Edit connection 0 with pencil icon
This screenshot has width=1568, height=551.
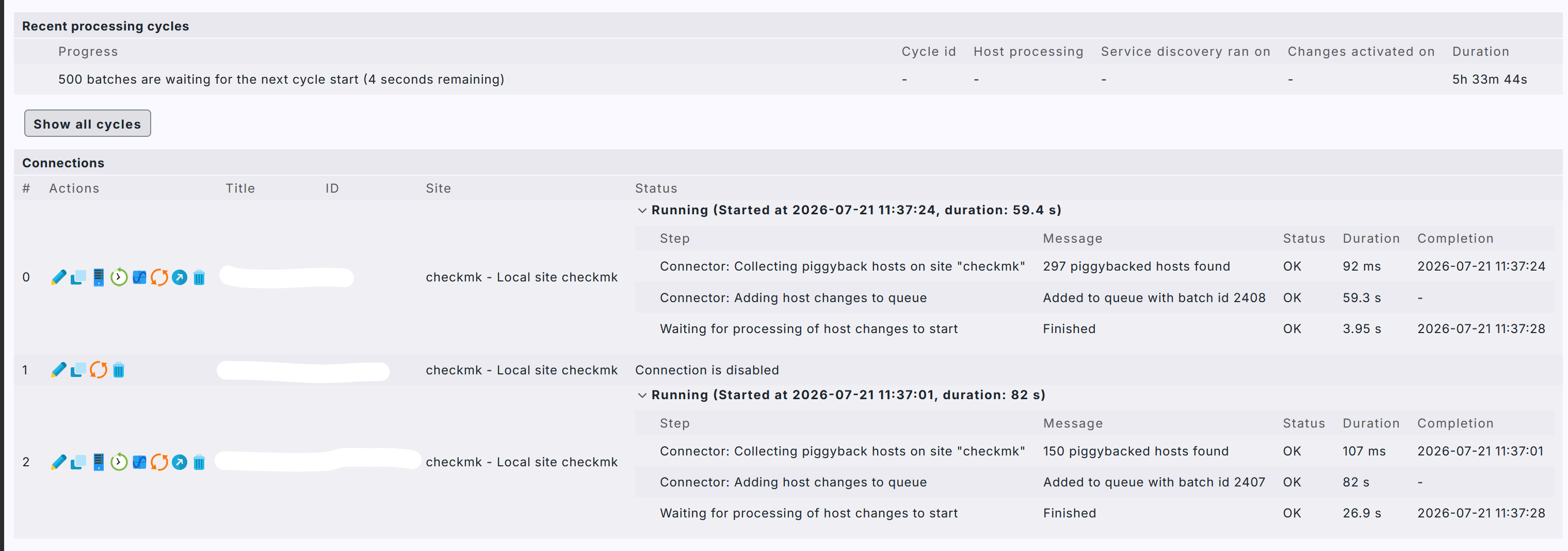point(58,277)
